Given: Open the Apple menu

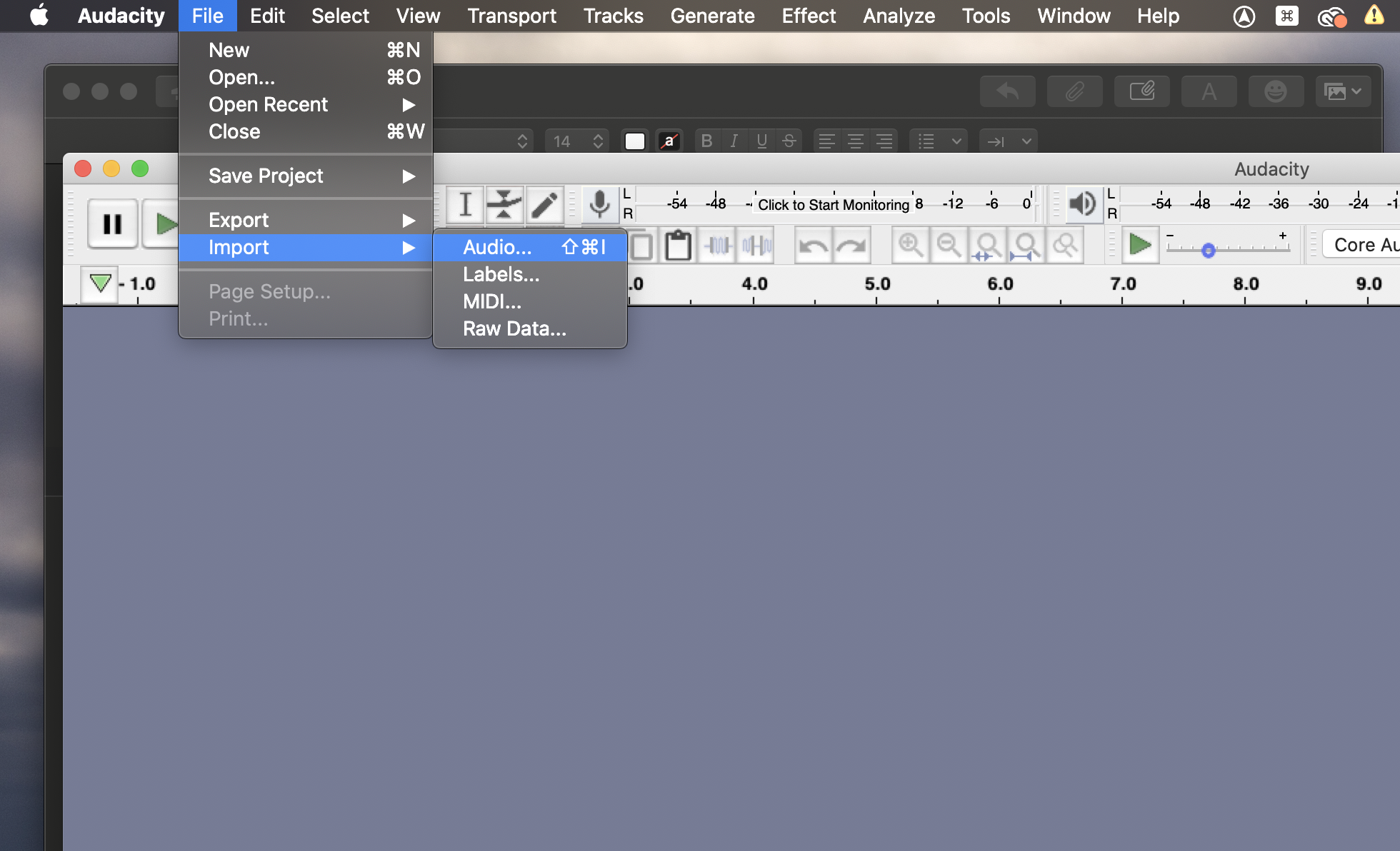Looking at the screenshot, I should (x=40, y=16).
